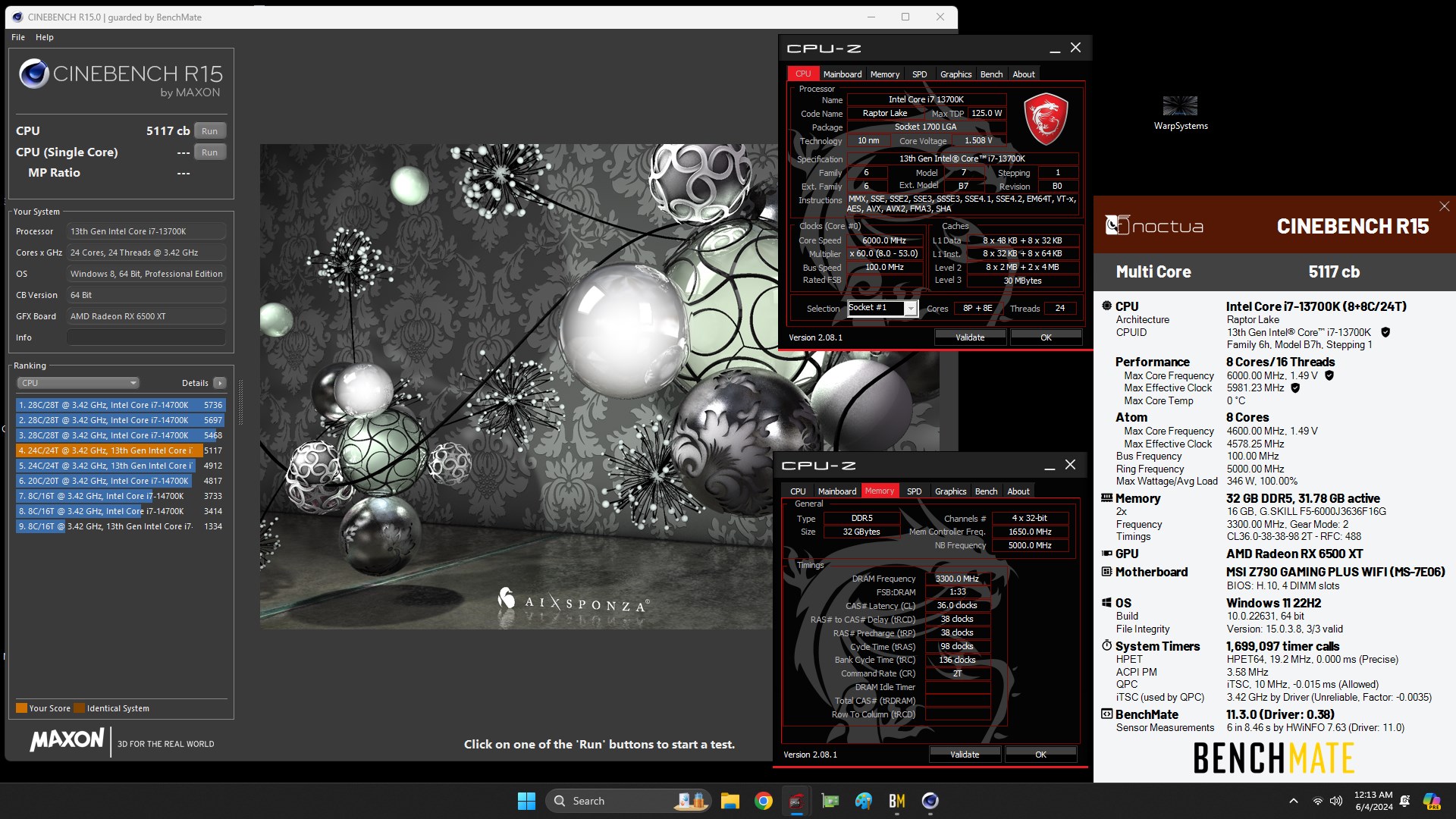Click the MSI dragon logo in CPU-Z
This screenshot has width=1456, height=819.
click(1046, 119)
